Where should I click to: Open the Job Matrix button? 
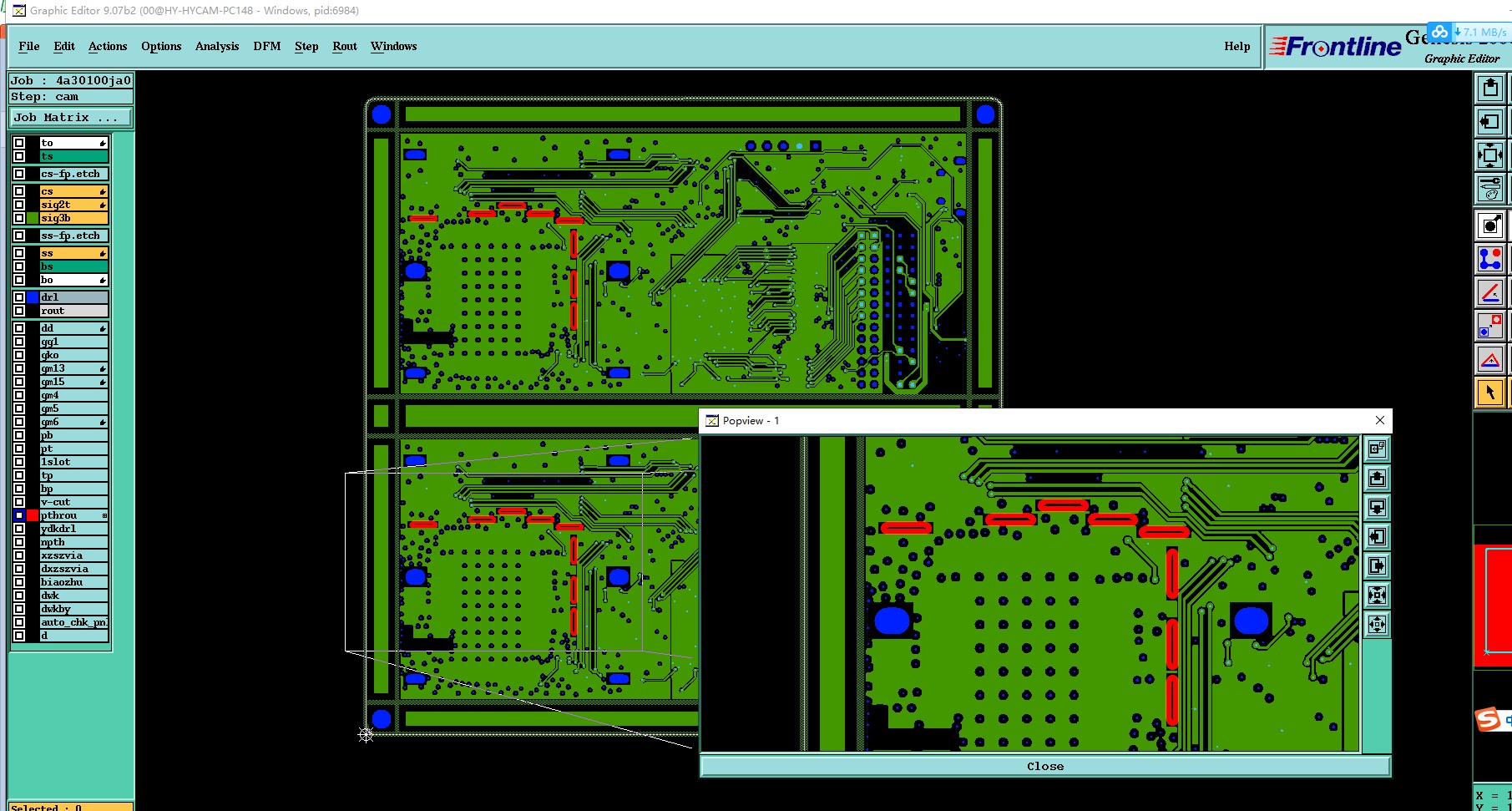(x=71, y=117)
